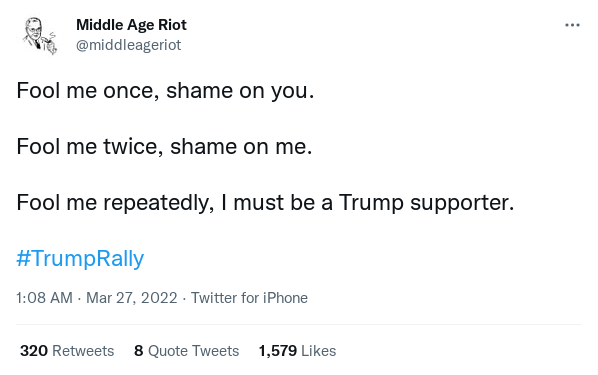598x375 pixels.
Task: Click the Middle Age Riot profile avatar
Action: click(39, 36)
